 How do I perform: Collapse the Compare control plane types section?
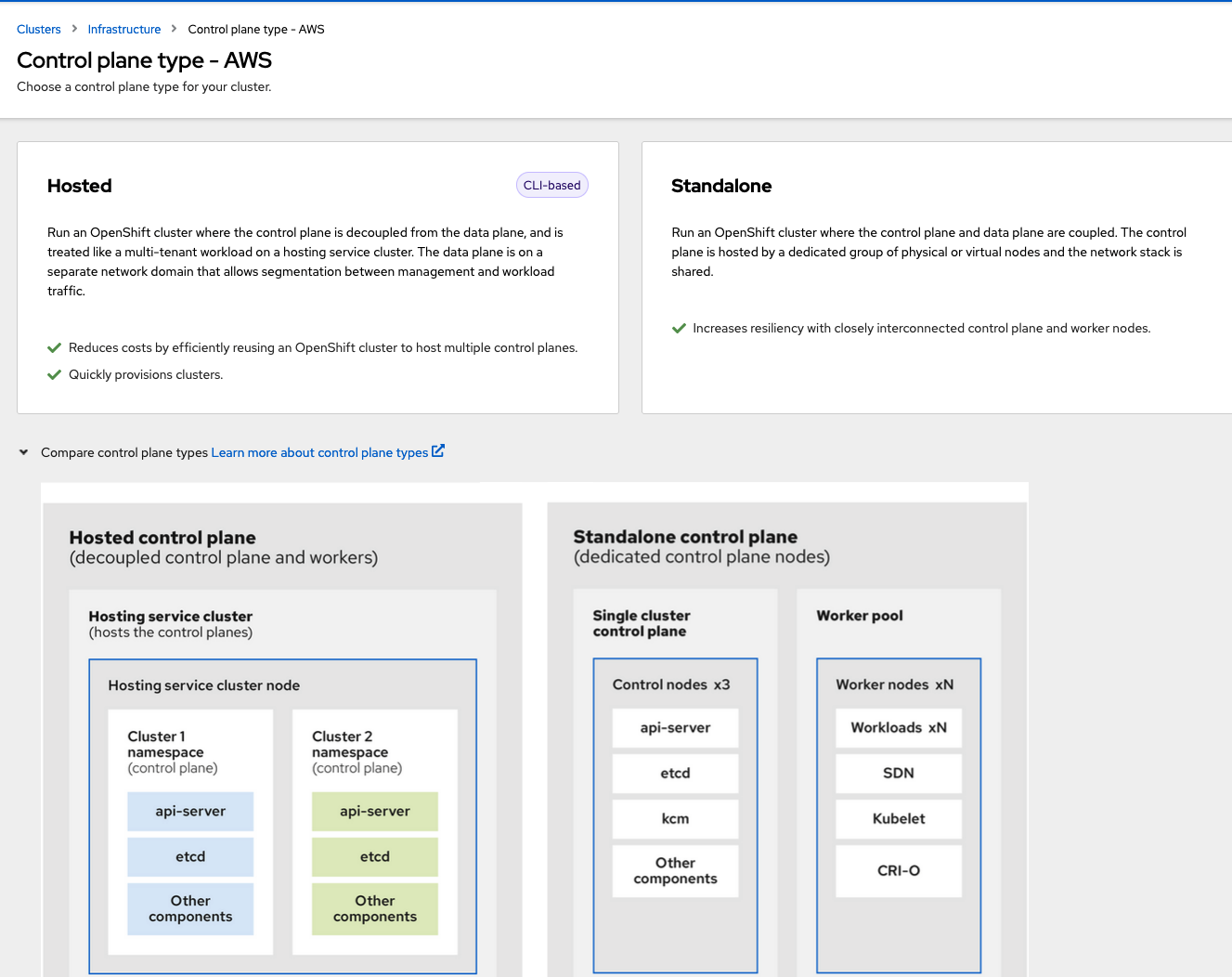pos(23,452)
